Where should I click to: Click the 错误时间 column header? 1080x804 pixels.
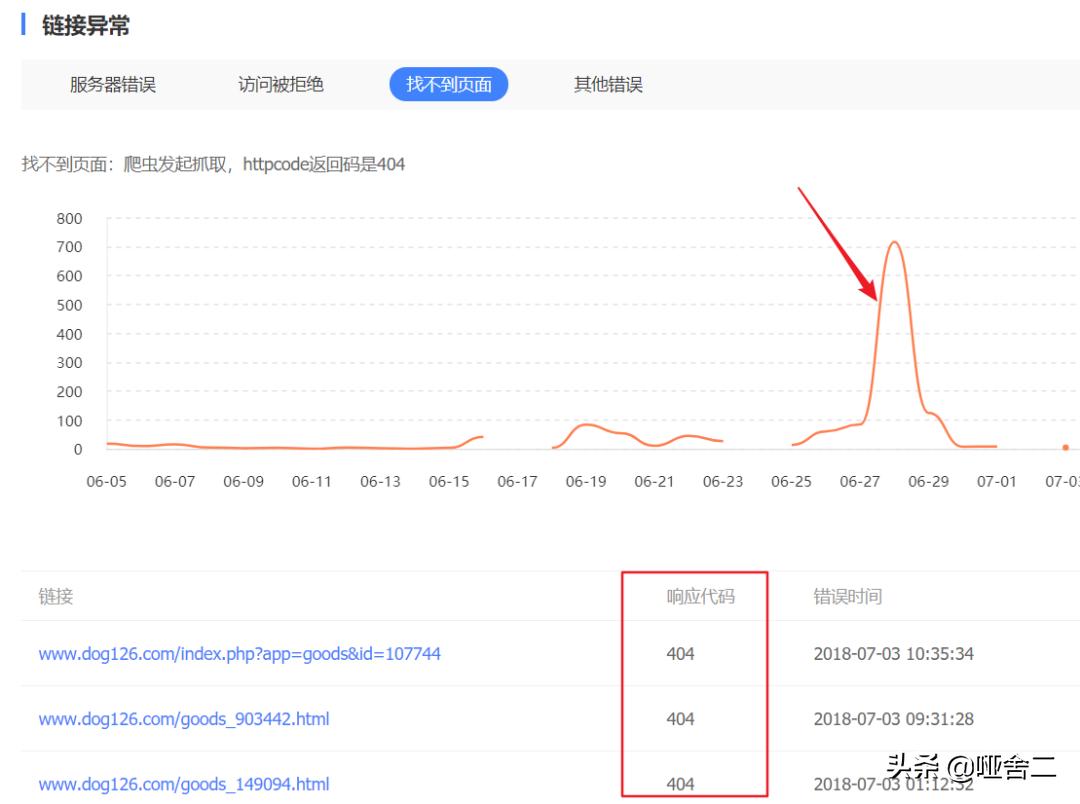pos(848,595)
